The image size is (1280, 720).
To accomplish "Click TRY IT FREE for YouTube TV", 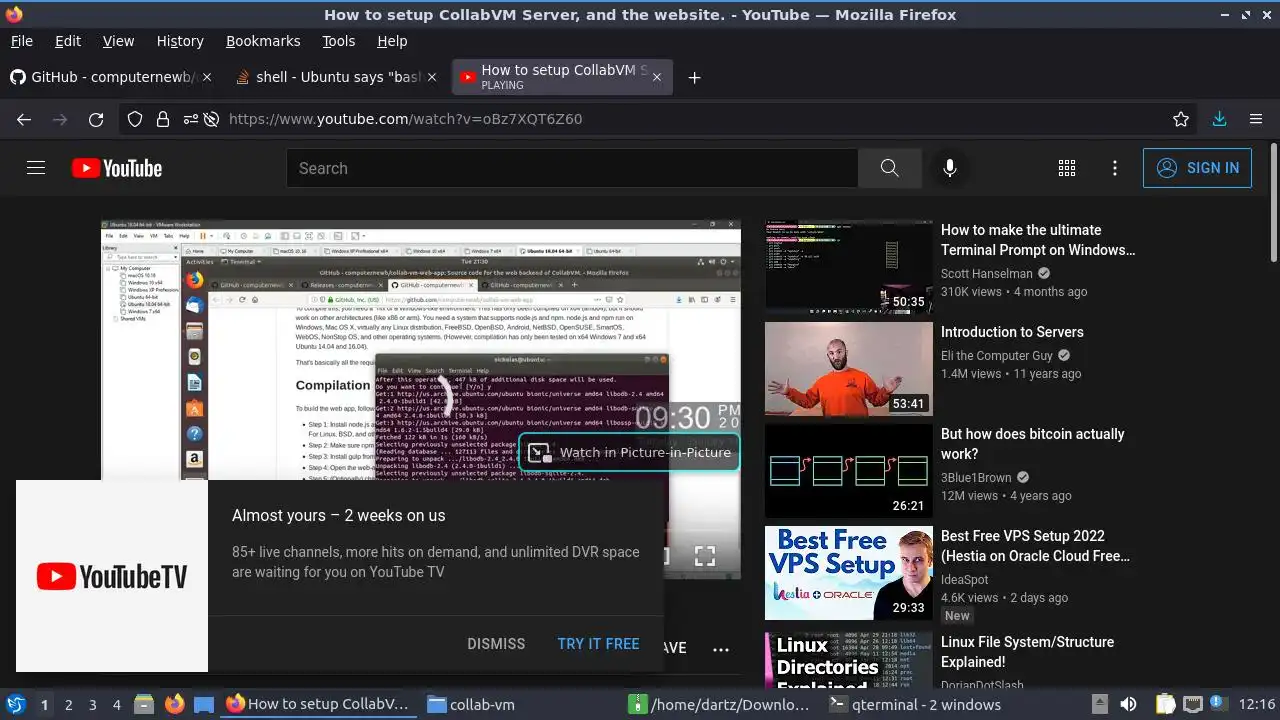I will click(598, 644).
